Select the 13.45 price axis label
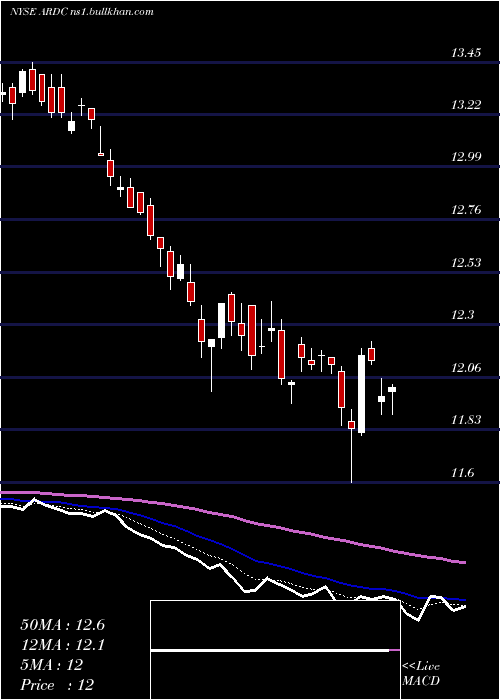The height and width of the screenshot is (700, 500). pos(466,53)
